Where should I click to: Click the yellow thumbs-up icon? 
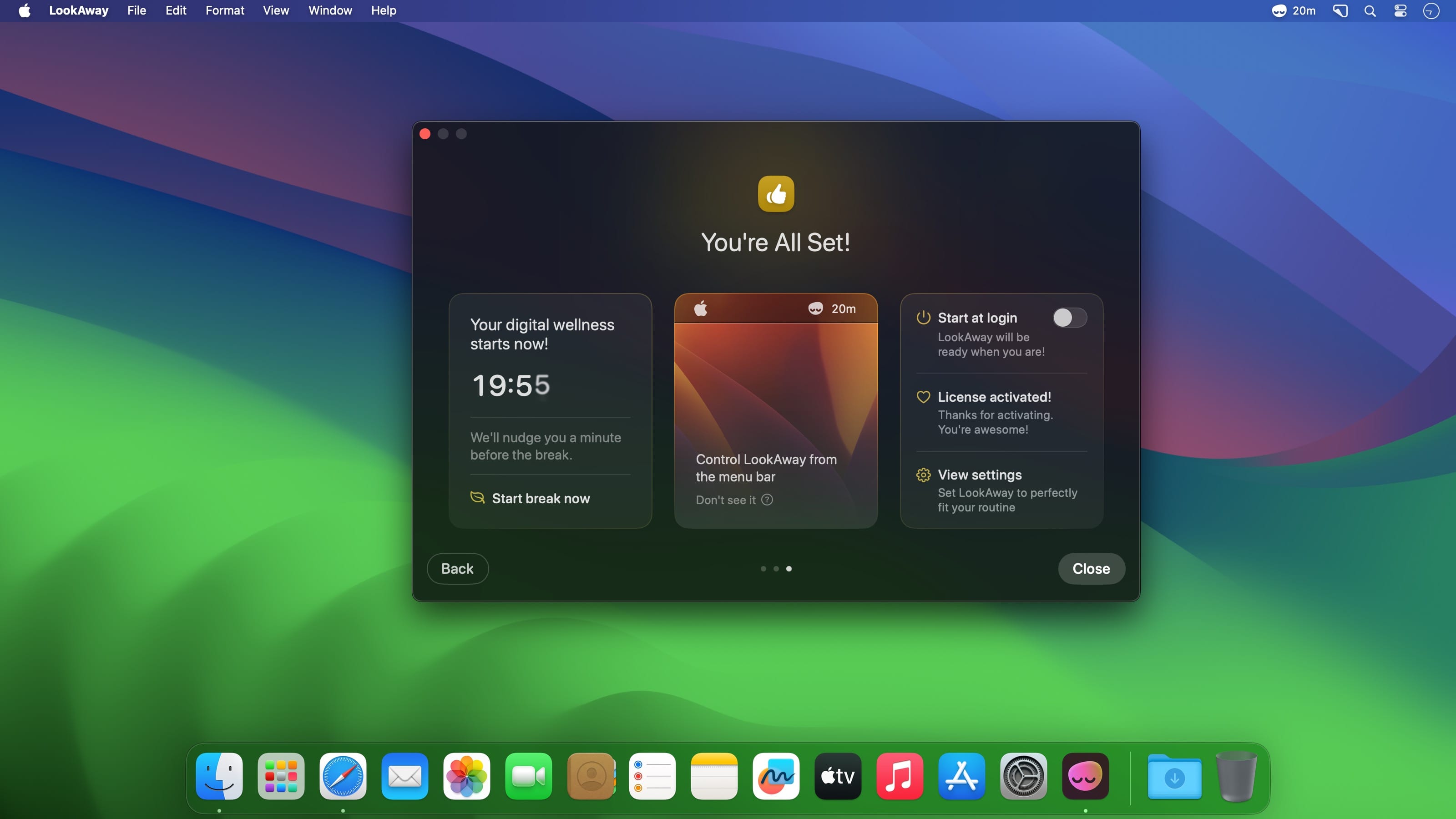(x=775, y=194)
